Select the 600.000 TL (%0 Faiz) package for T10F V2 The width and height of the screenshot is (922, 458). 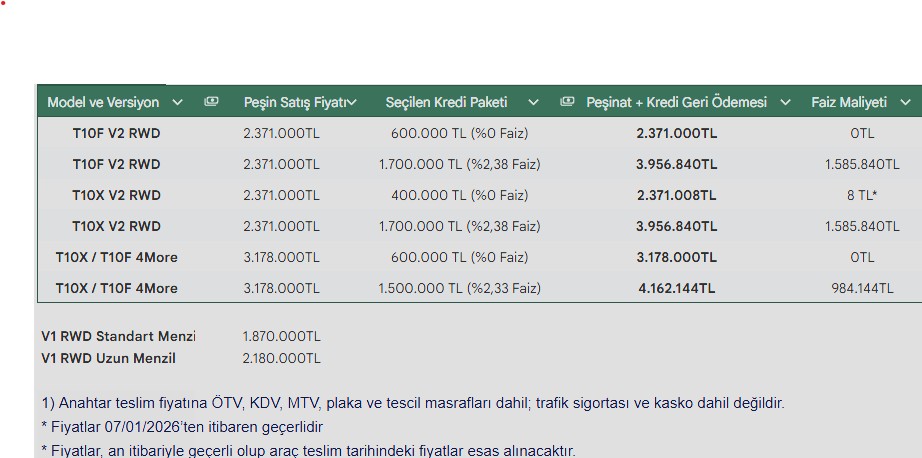(460, 133)
